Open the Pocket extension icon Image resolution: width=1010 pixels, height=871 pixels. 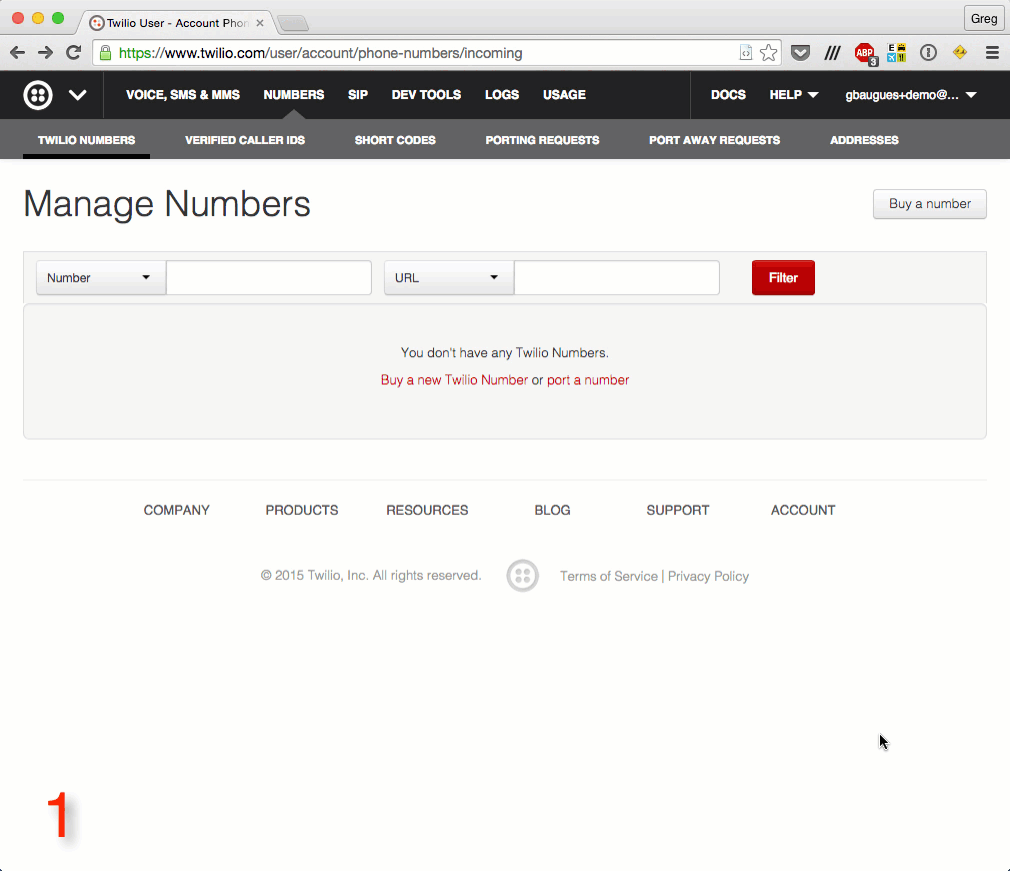800,53
